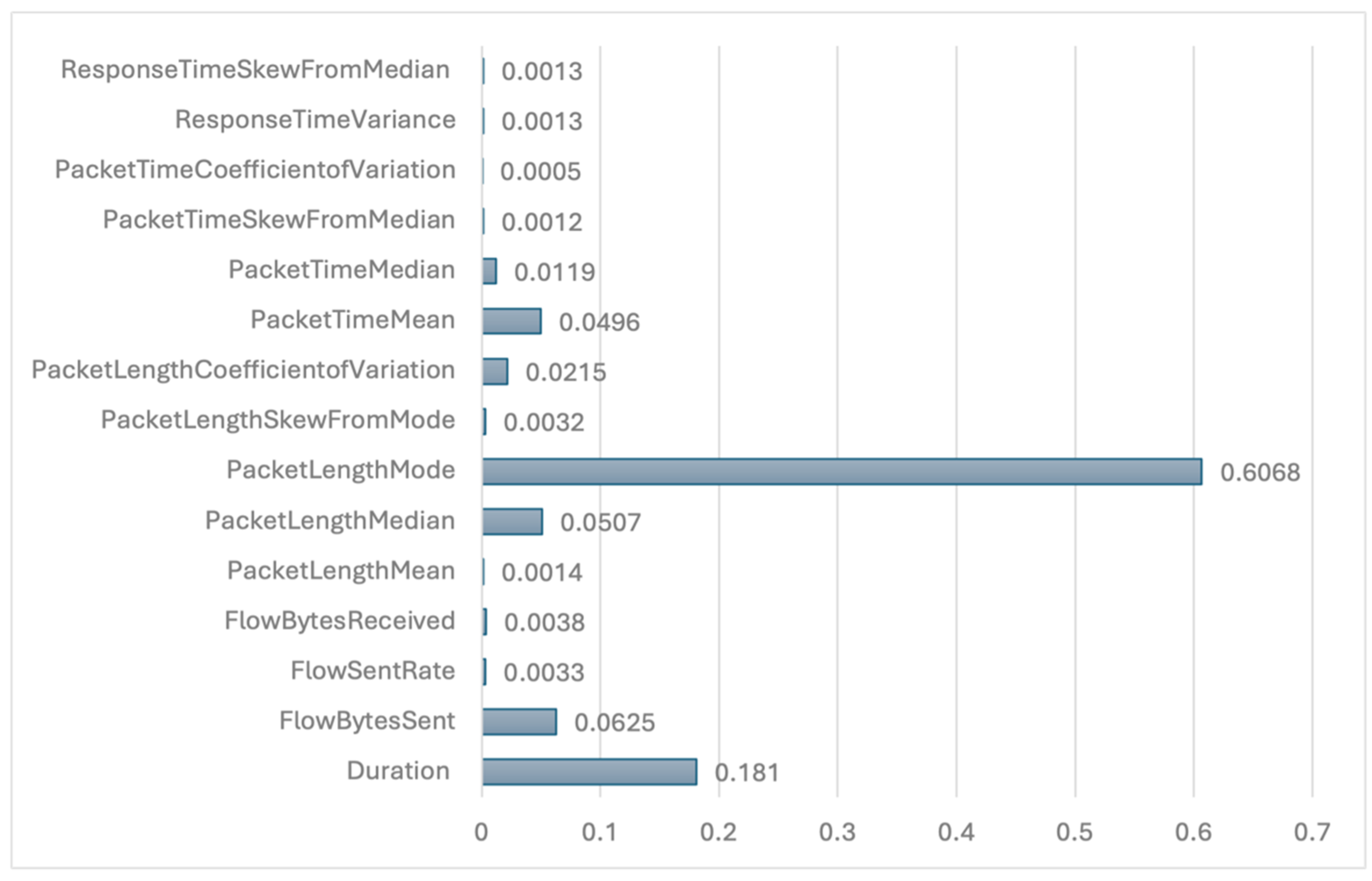The height and width of the screenshot is (881, 1372).
Task: Click the PacketLengthMode bar
Action: click(x=841, y=471)
